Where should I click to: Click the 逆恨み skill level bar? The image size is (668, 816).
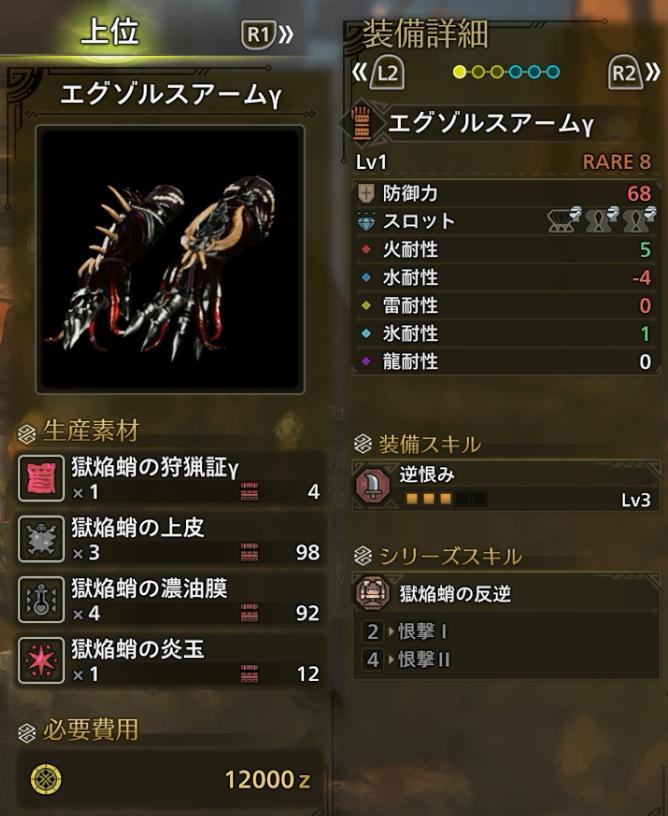[446, 499]
